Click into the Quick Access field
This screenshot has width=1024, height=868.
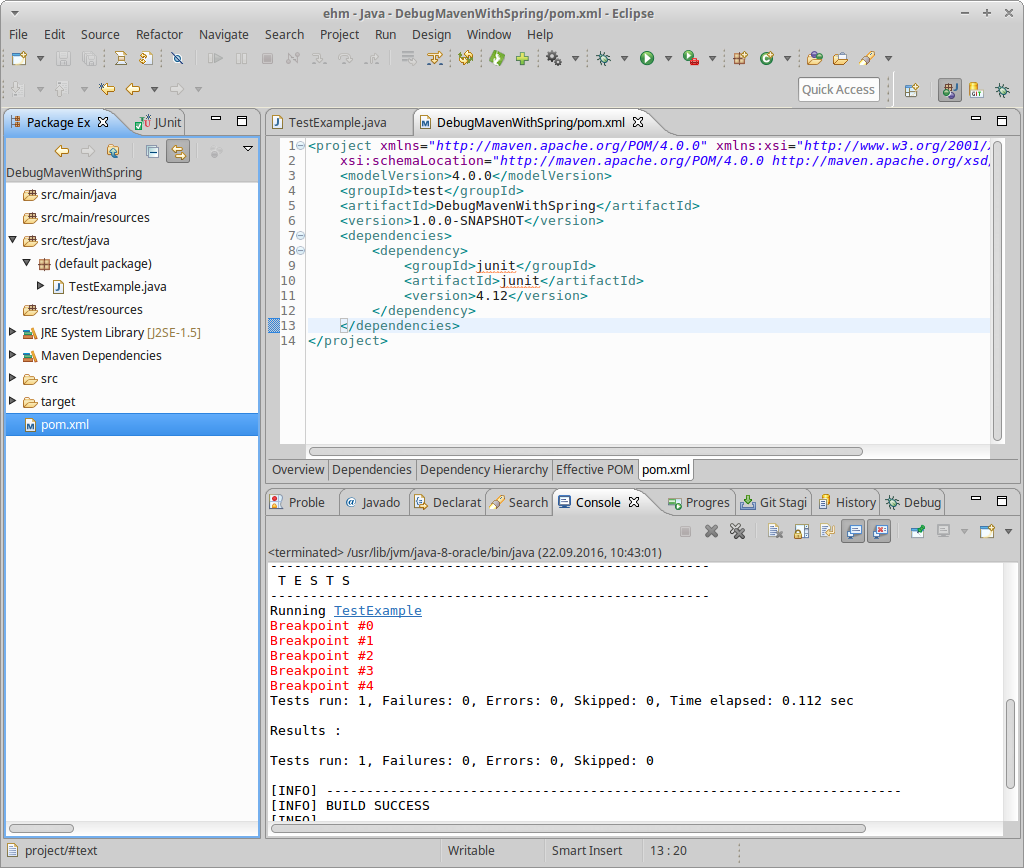[x=838, y=90]
